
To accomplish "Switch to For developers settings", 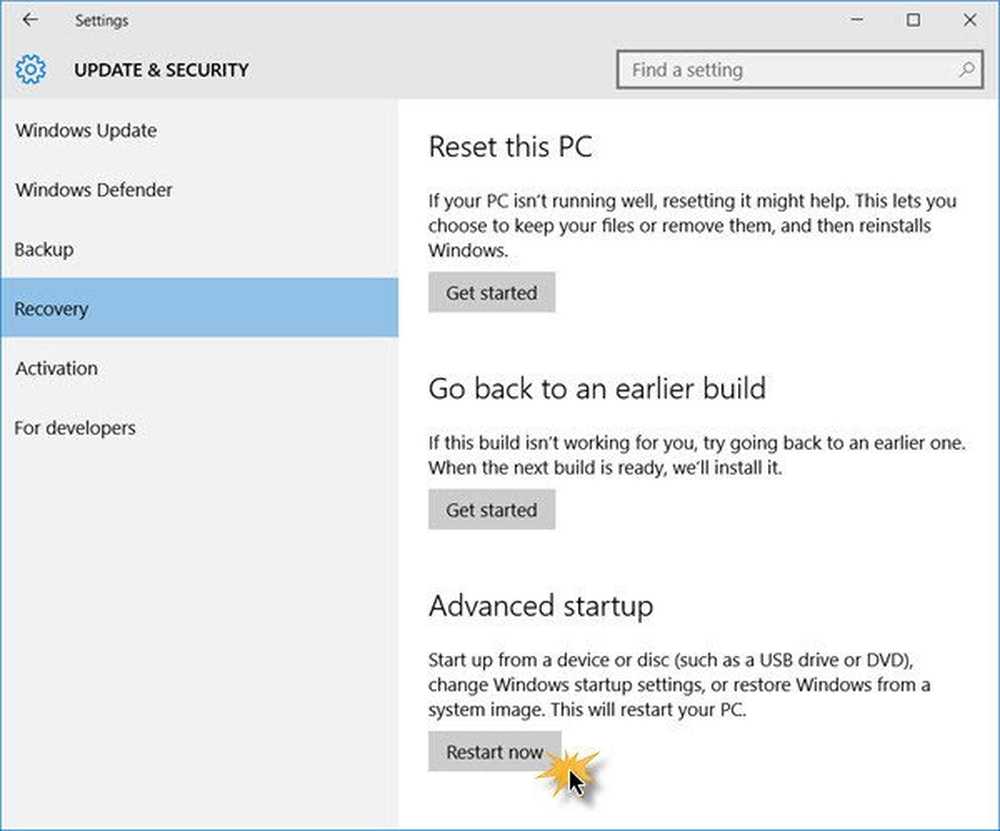I will 75,428.
